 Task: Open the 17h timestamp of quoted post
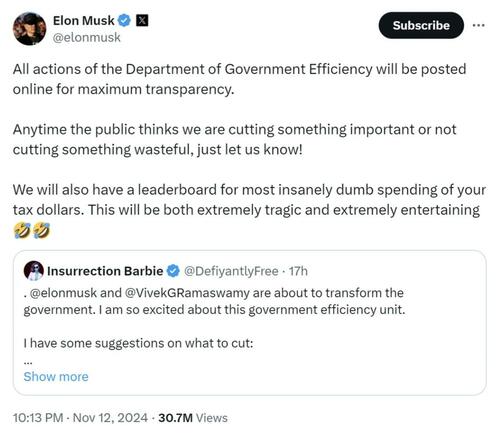[298, 271]
